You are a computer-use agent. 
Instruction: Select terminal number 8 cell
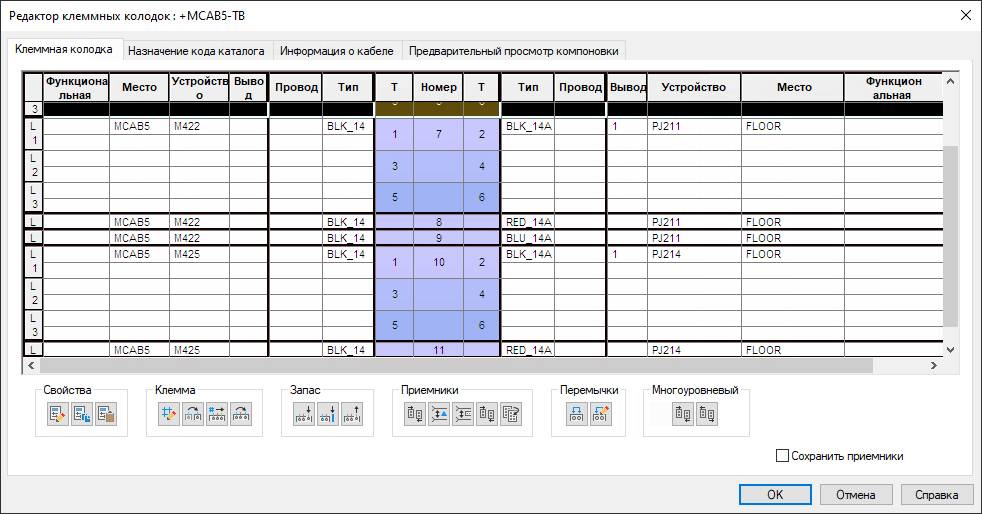[438, 222]
